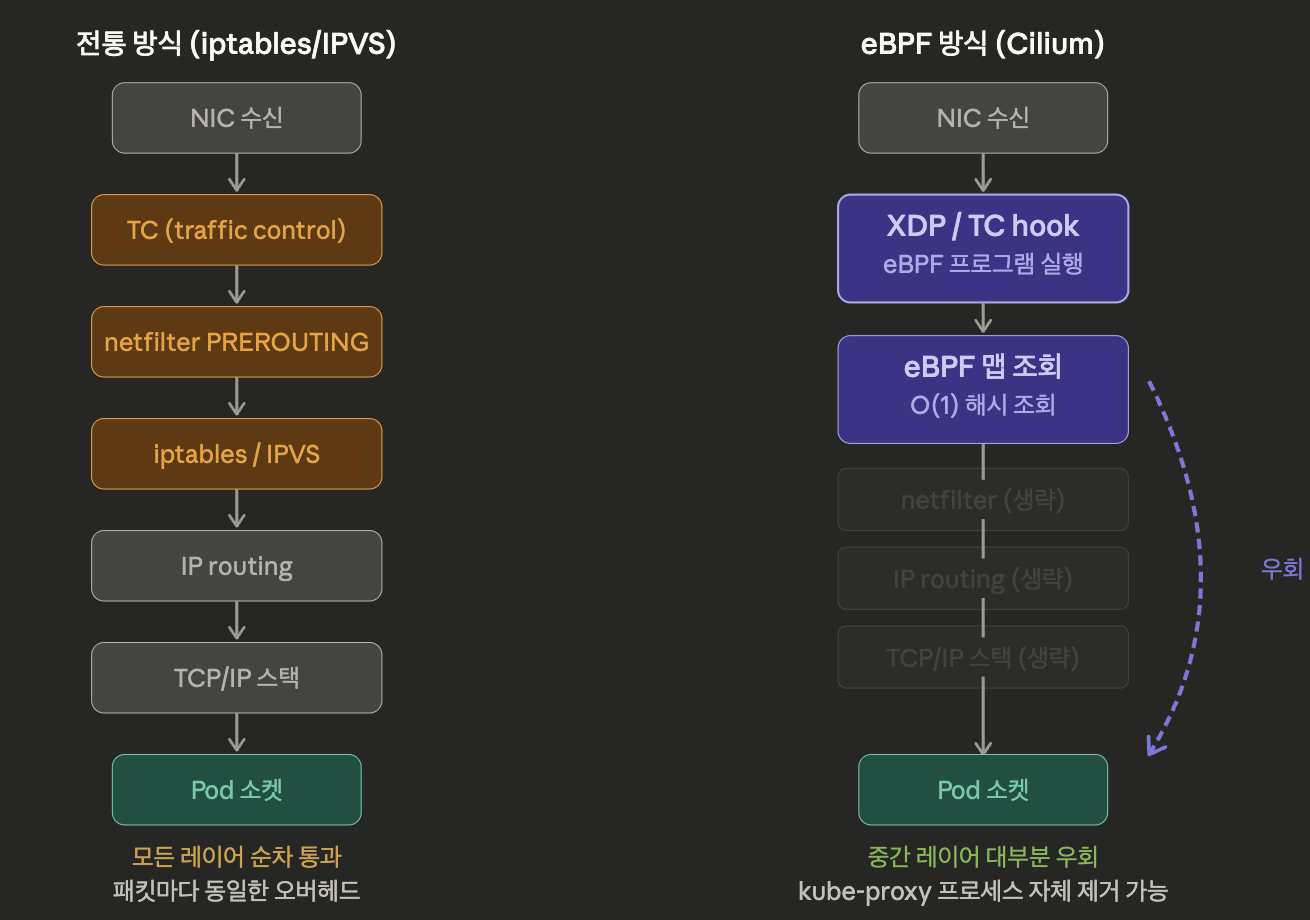This screenshot has width=1310, height=920.
Task: Click 'Pod 소켓' box in the 전통 방식 diagram
Action: click(236, 790)
